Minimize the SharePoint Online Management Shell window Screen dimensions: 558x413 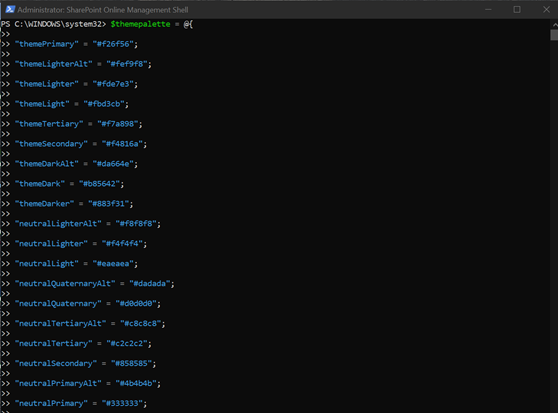[x=488, y=10]
